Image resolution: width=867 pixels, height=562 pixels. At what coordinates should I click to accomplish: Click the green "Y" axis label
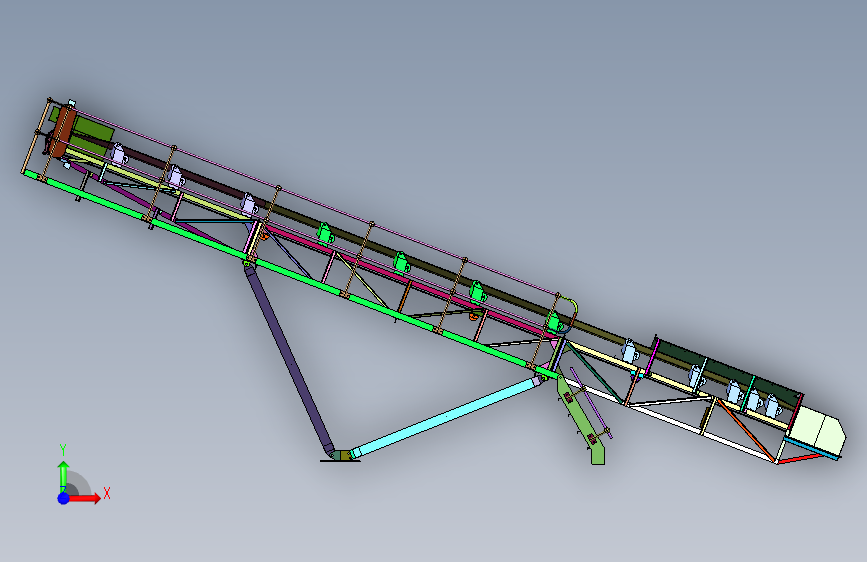click(63, 450)
